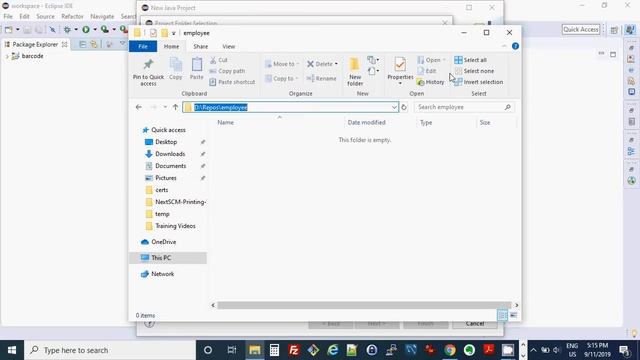
Task: Click Rename in the Organize group
Action: tap(322, 78)
